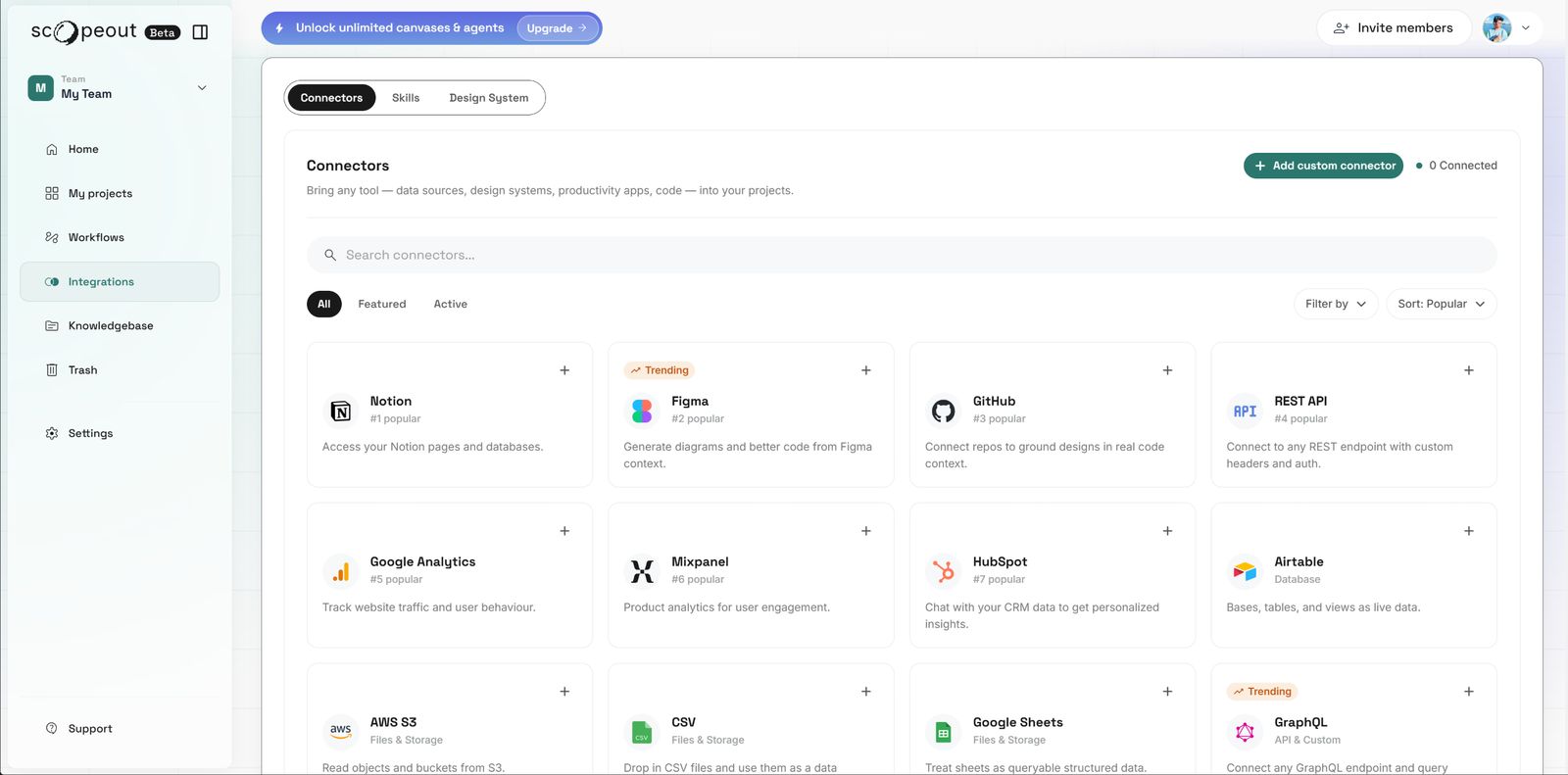Open Integrations in the sidebar
Viewport: 1568px width, 775px height.
click(120, 282)
